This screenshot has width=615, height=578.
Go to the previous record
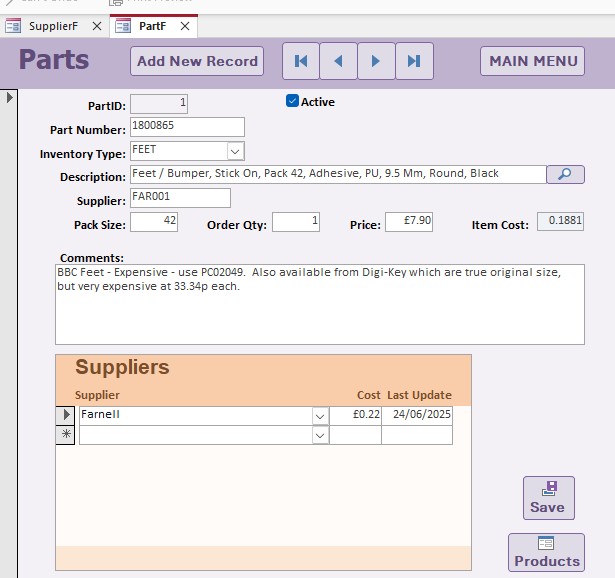[x=339, y=61]
